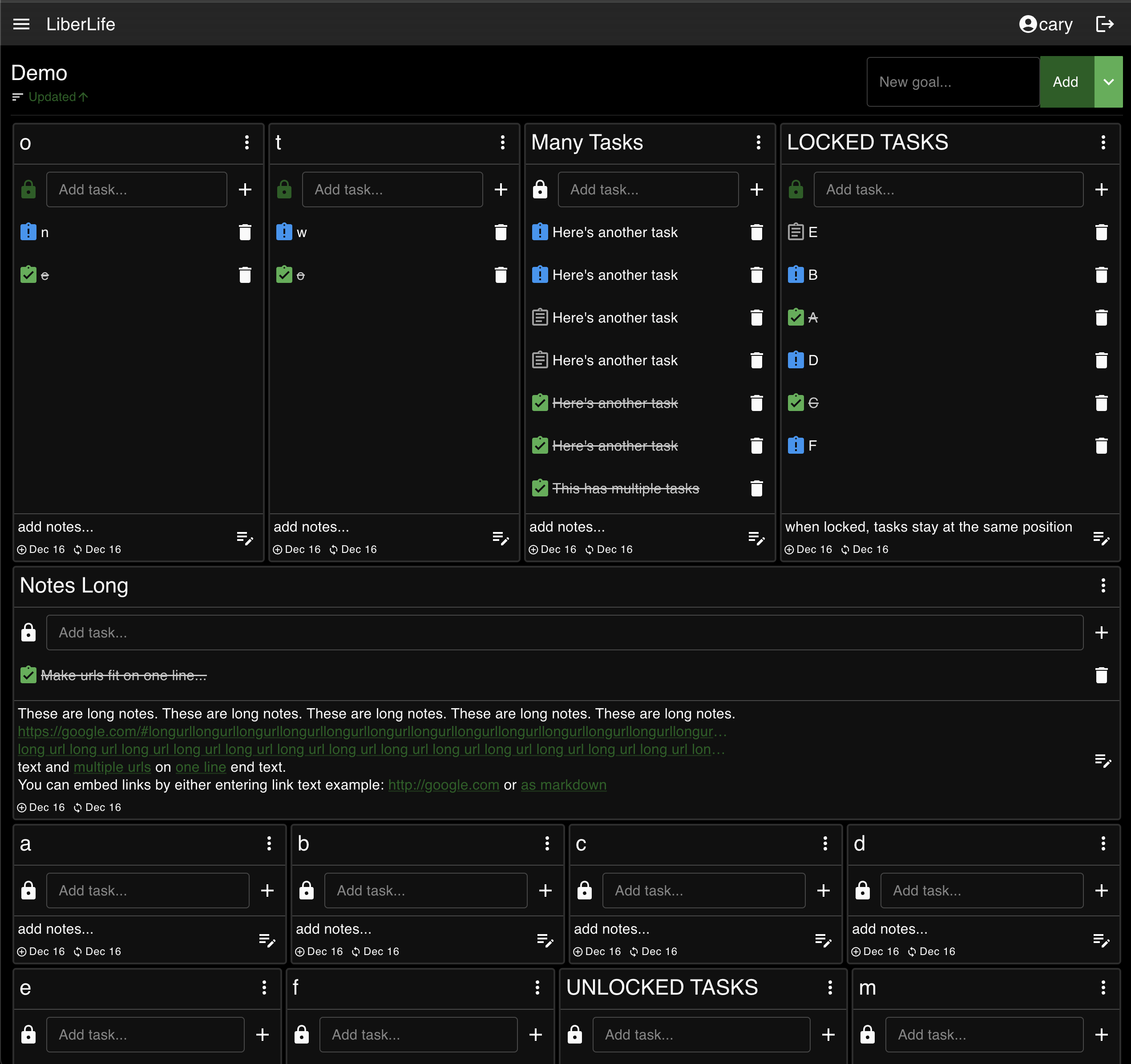Toggle status icon of task 'E'

pos(796,232)
